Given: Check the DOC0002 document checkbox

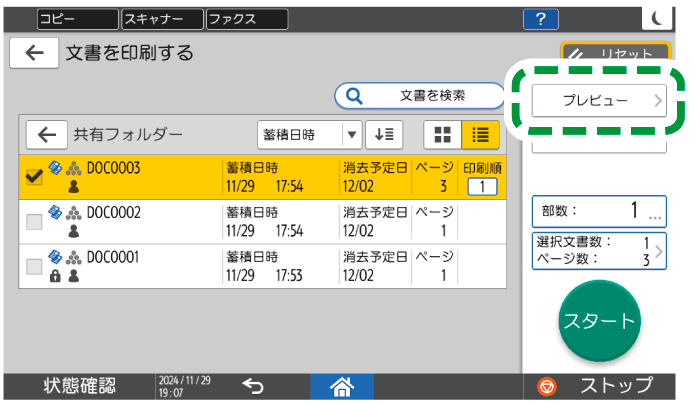Looking at the screenshot, I should click(x=34, y=222).
